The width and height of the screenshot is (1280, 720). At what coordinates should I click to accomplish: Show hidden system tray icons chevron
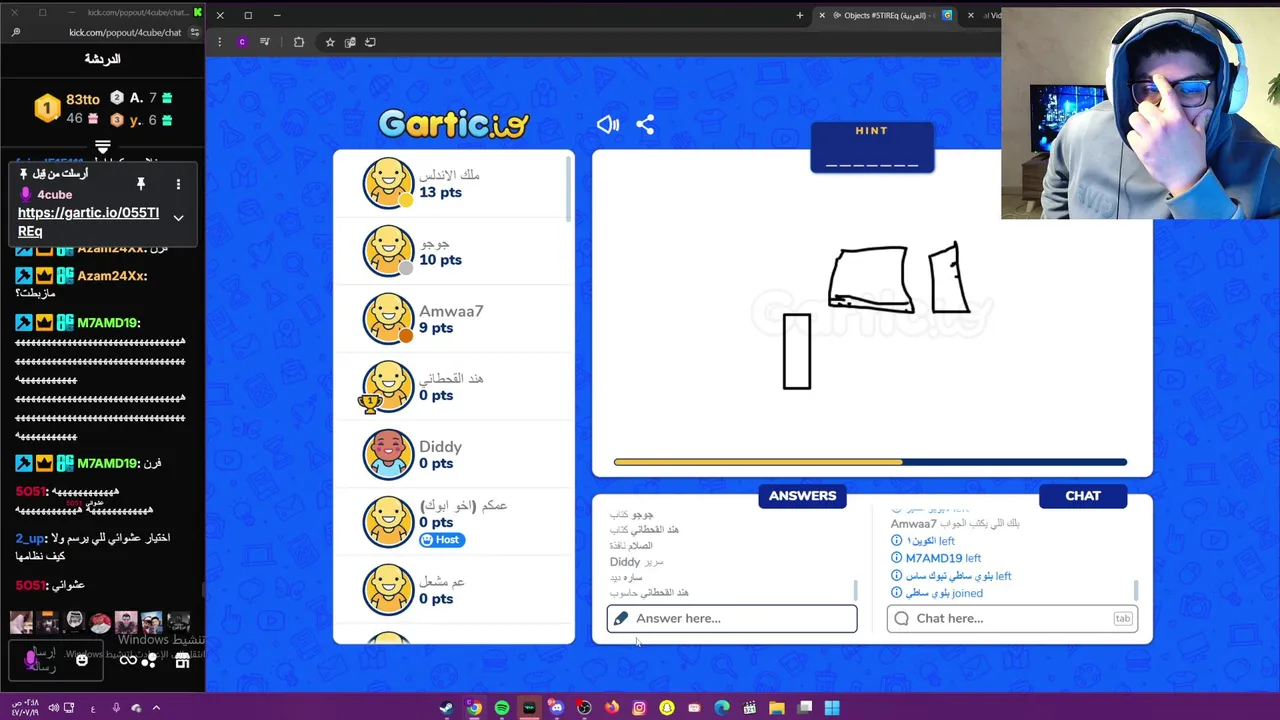point(156,708)
